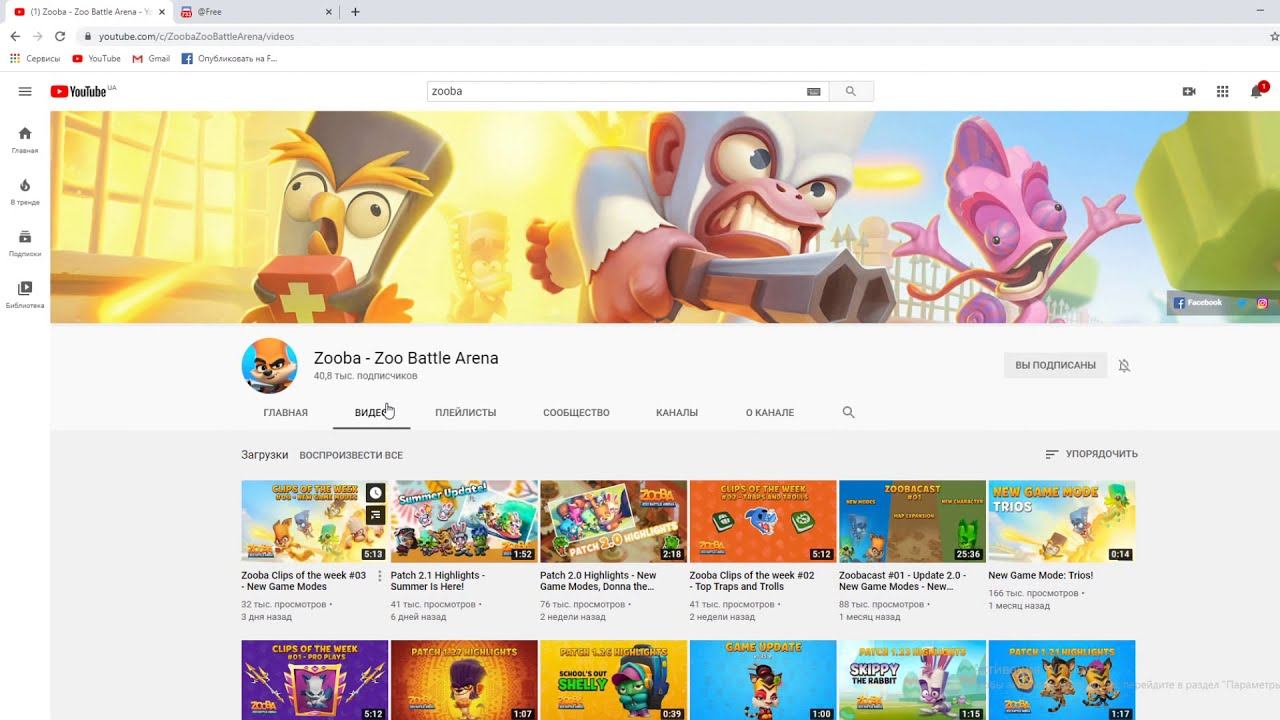1280x720 pixels.
Task: Click the Zooba channel avatar
Action: click(270, 366)
